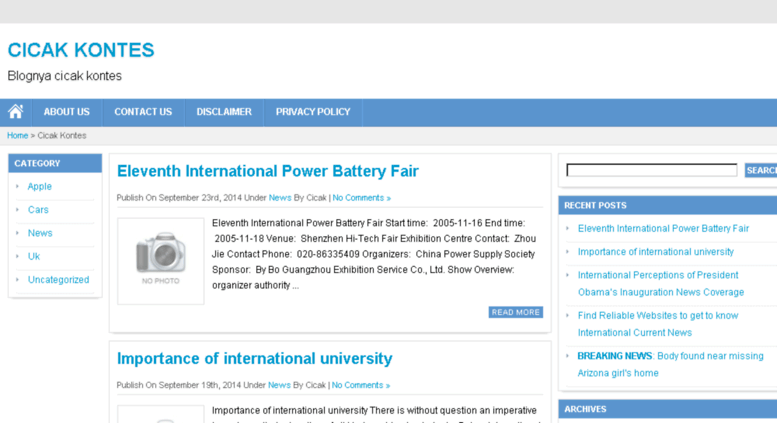Image resolution: width=777 pixels, height=423 pixels.
Task: Open Eleventh International Power Battery Fair post title
Action: click(x=268, y=171)
